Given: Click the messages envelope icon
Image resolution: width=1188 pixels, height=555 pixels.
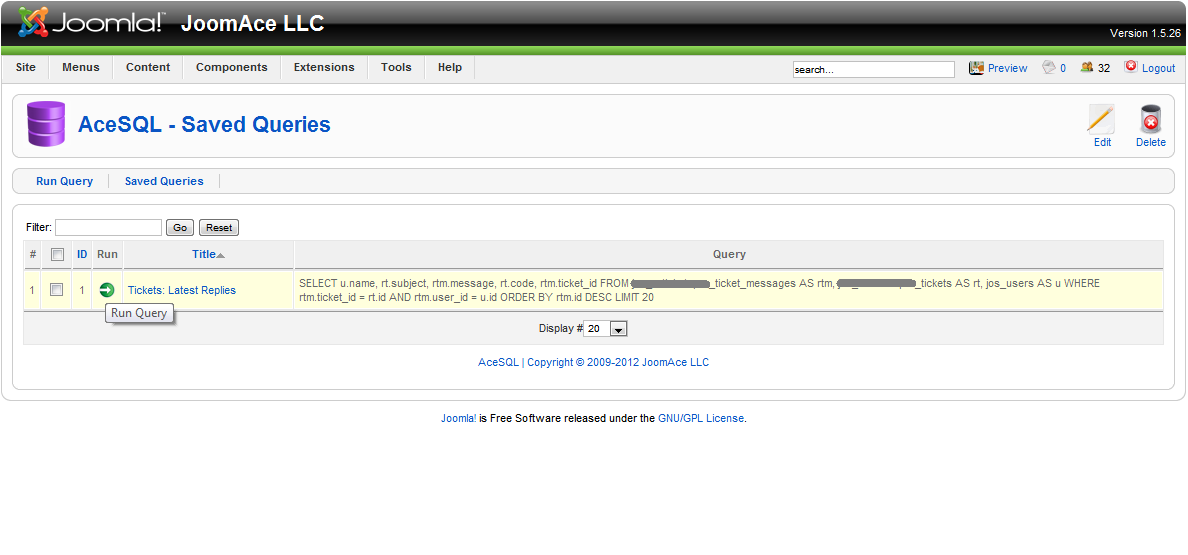Looking at the screenshot, I should [1049, 67].
